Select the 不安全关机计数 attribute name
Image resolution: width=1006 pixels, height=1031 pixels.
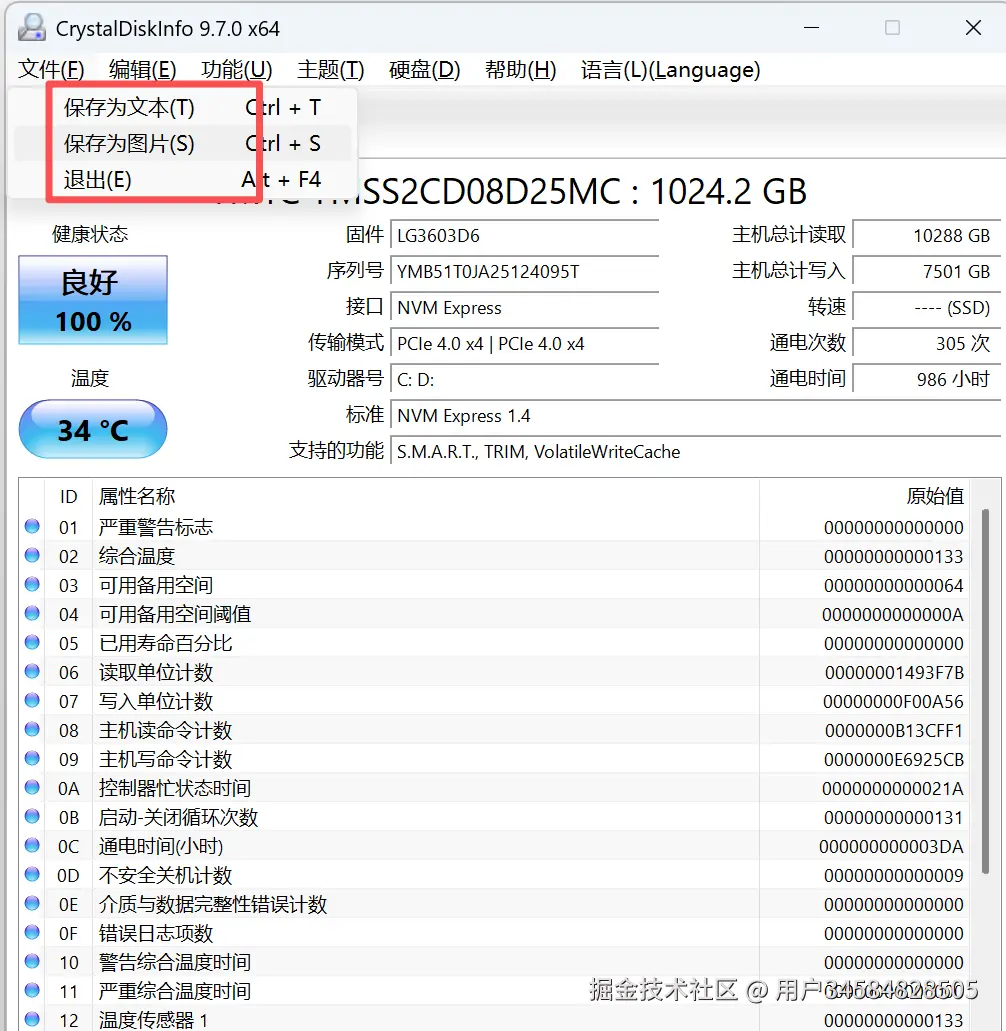pyautogui.click(x=166, y=875)
